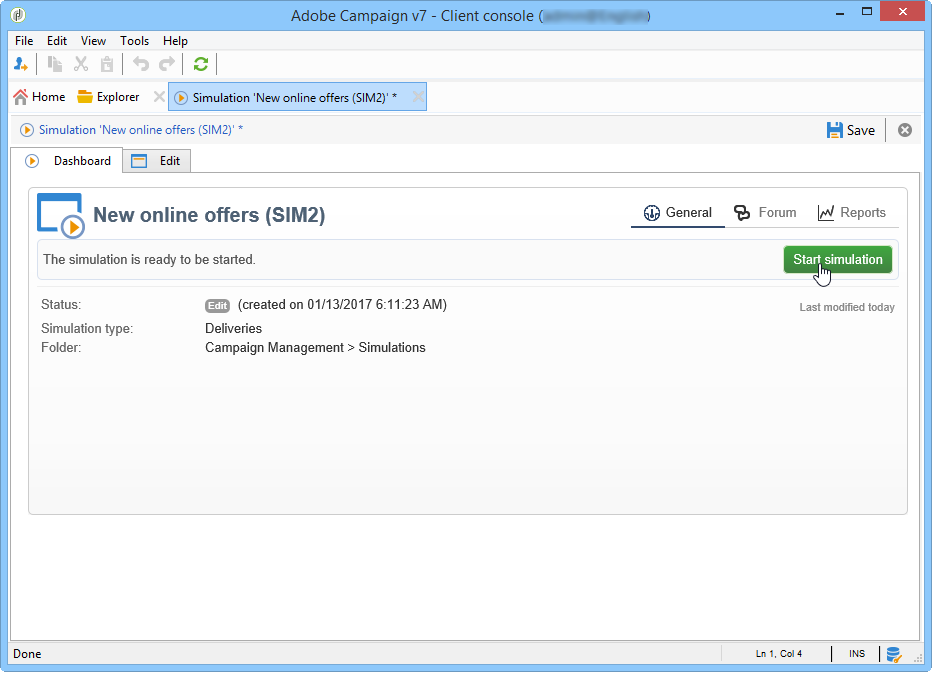Maximize the client console window

[867, 12]
